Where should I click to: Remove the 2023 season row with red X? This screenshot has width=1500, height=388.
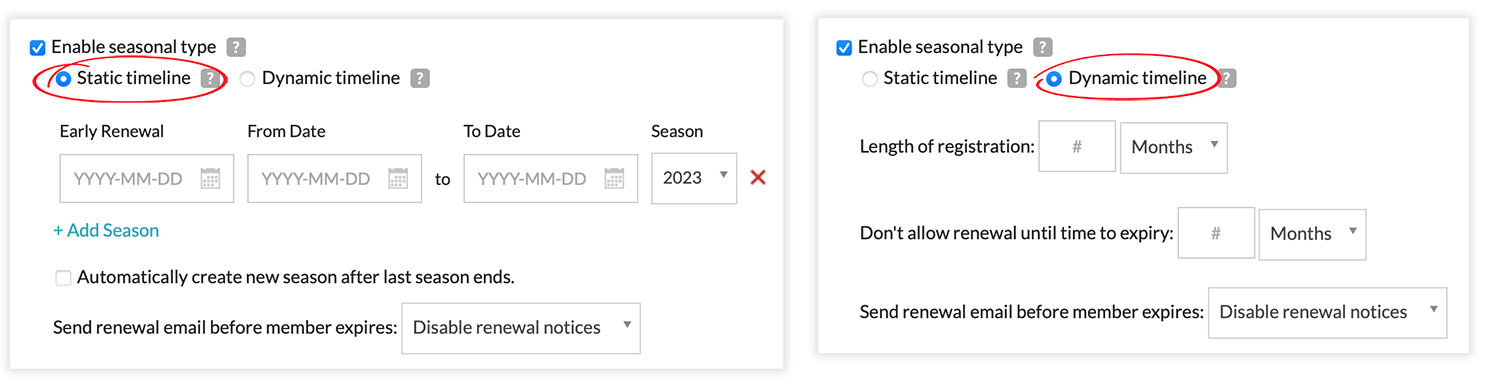[x=758, y=178]
